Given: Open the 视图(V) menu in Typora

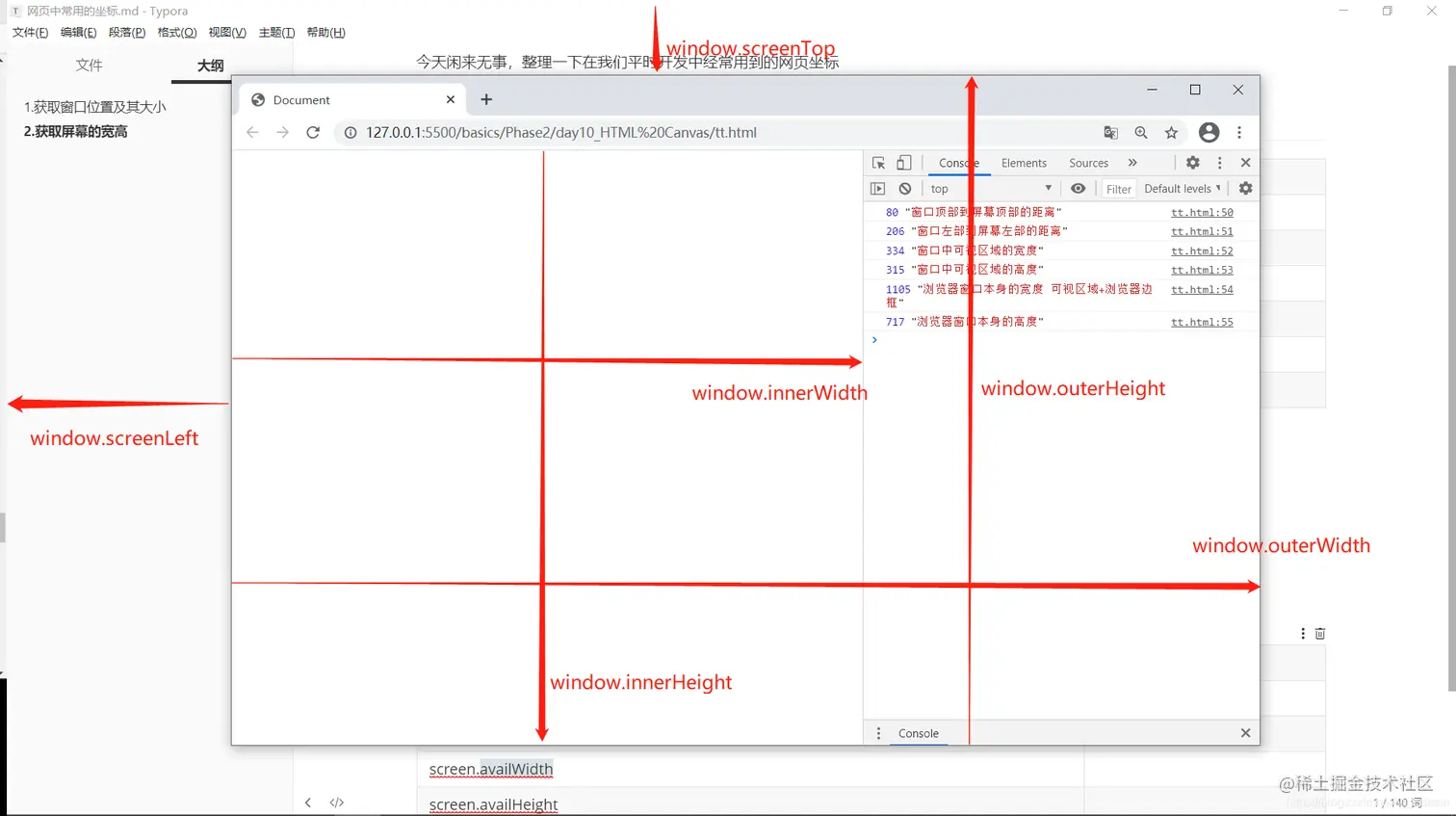Looking at the screenshot, I should (x=227, y=33).
